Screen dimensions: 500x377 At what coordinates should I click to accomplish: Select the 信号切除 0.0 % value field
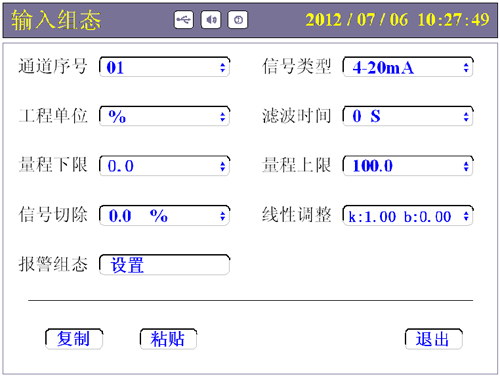[x=165, y=216]
